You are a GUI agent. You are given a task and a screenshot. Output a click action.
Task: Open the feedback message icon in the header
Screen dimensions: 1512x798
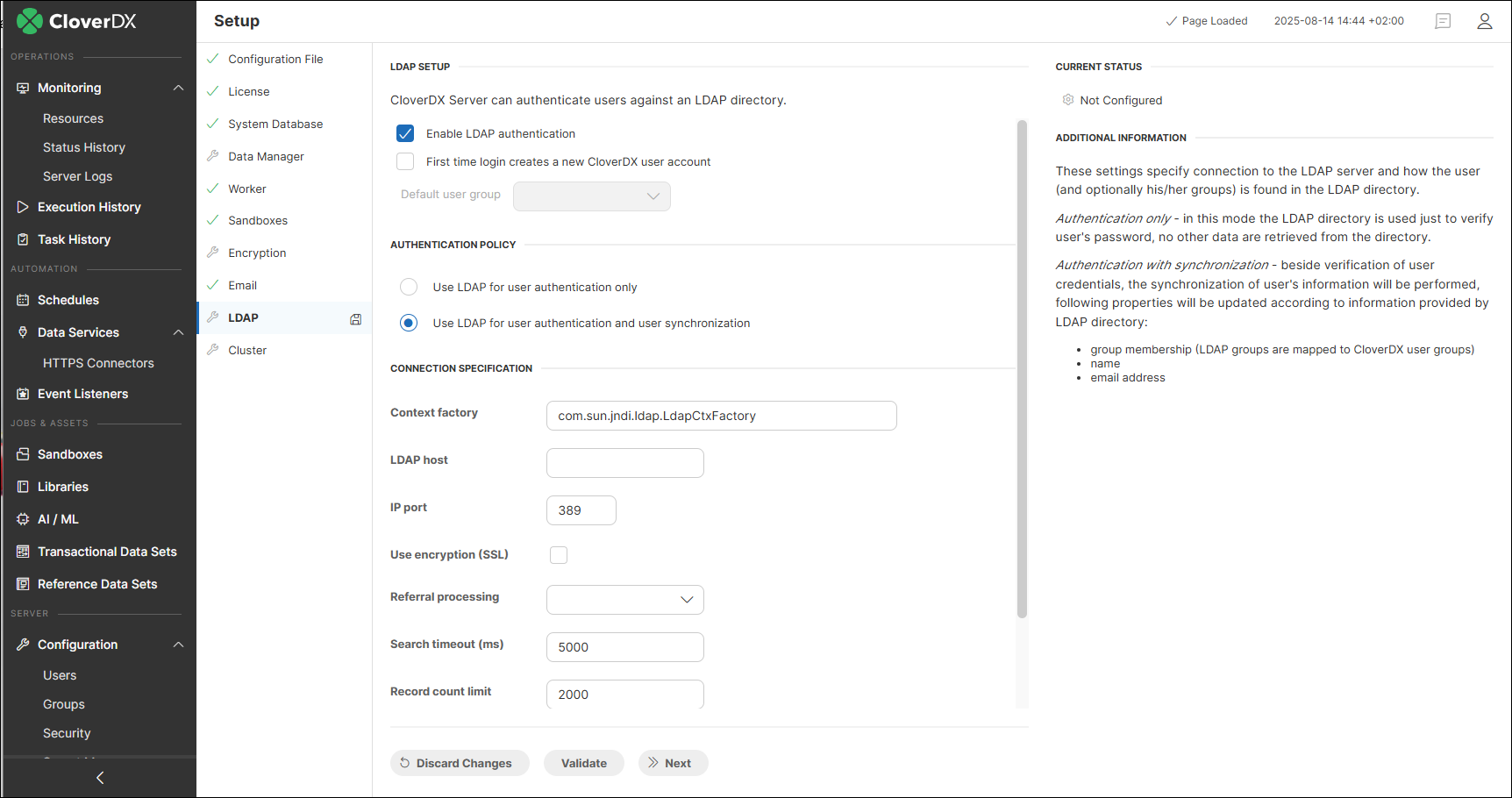(1443, 21)
